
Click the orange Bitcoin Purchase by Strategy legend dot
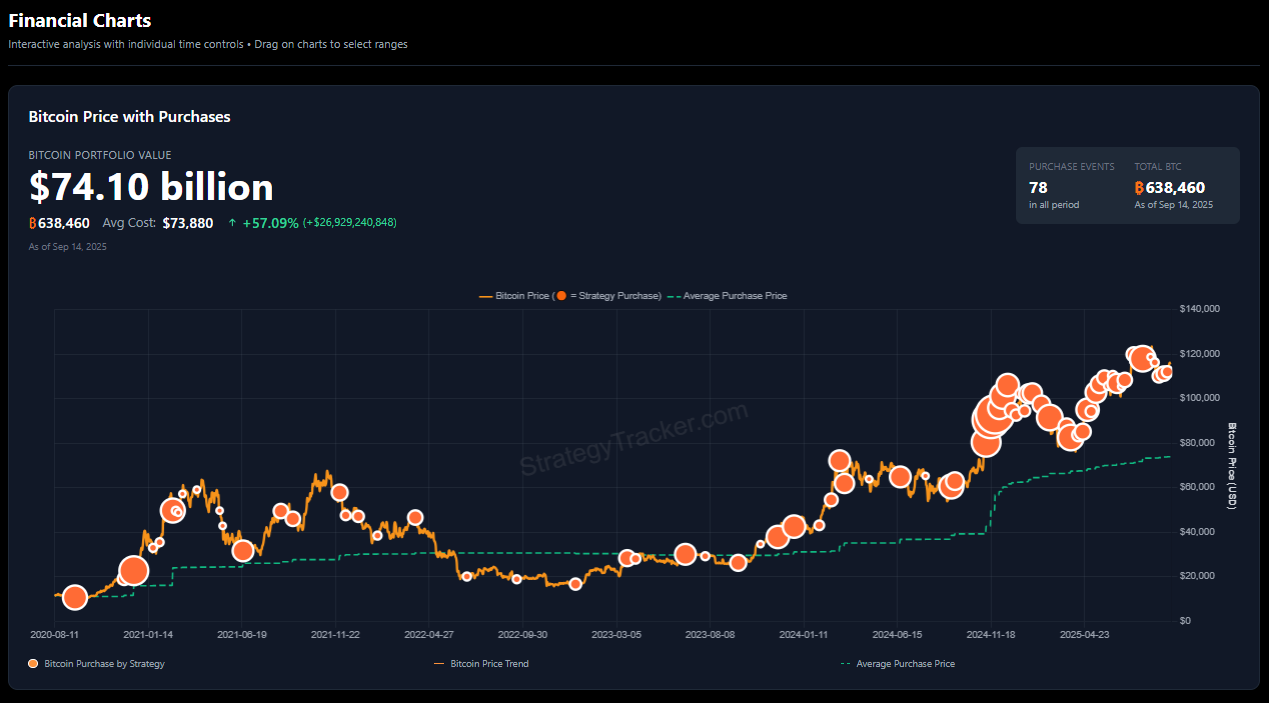tap(33, 664)
